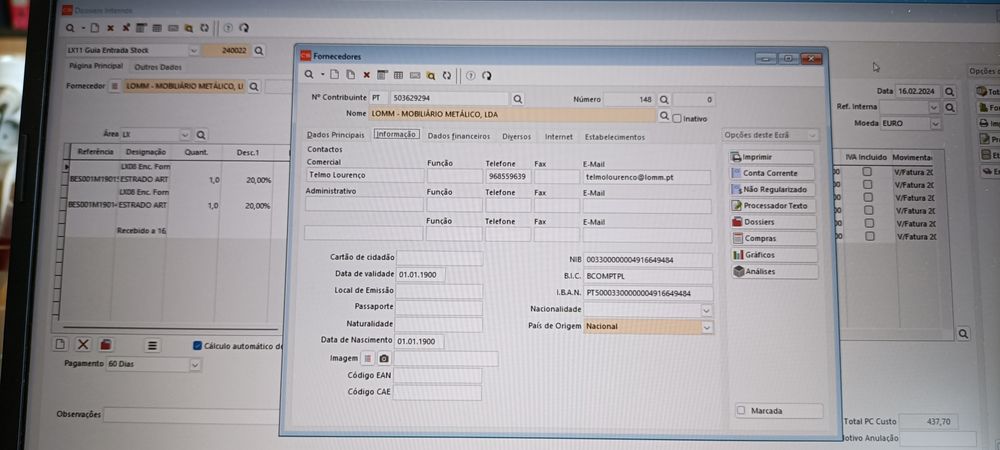Click the red folder icon below the grid
Viewport: 1000px width, 450px height.
tap(106, 344)
